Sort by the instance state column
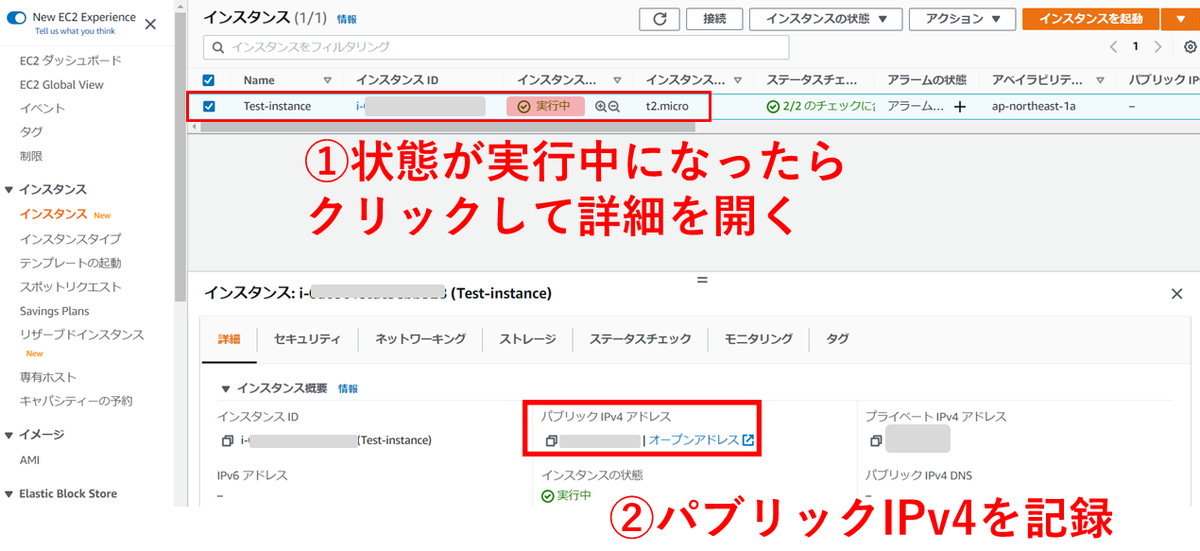The width and height of the screenshot is (1200, 551). 617,80
